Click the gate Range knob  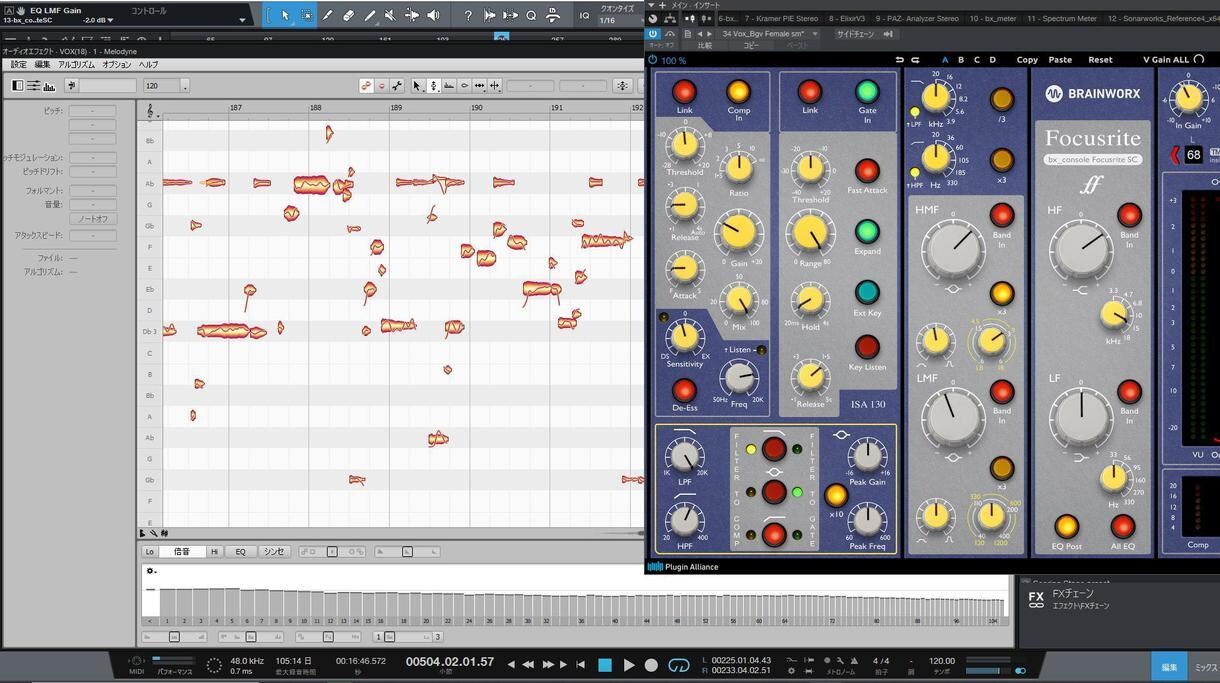tap(810, 234)
